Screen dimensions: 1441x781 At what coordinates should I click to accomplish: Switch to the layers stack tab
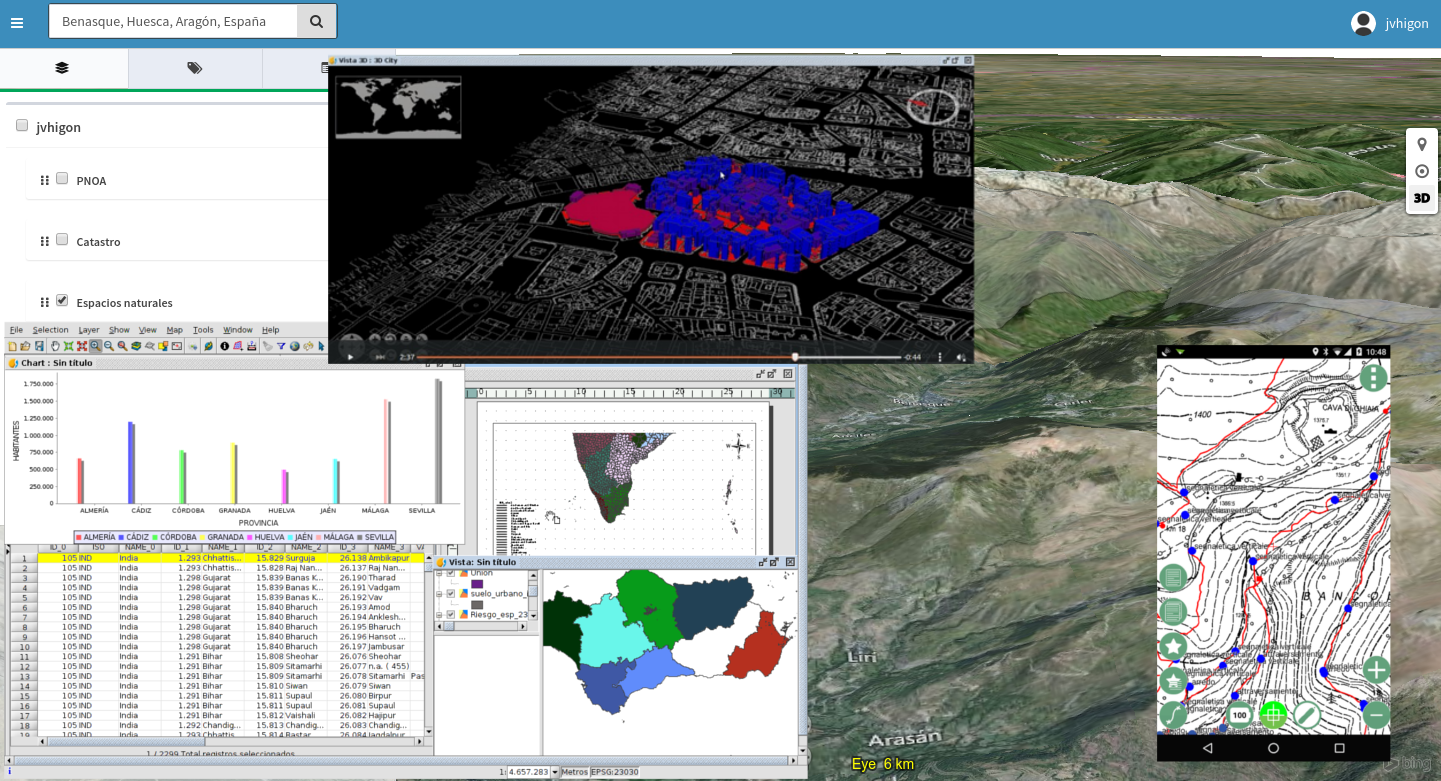pyautogui.click(x=62, y=67)
